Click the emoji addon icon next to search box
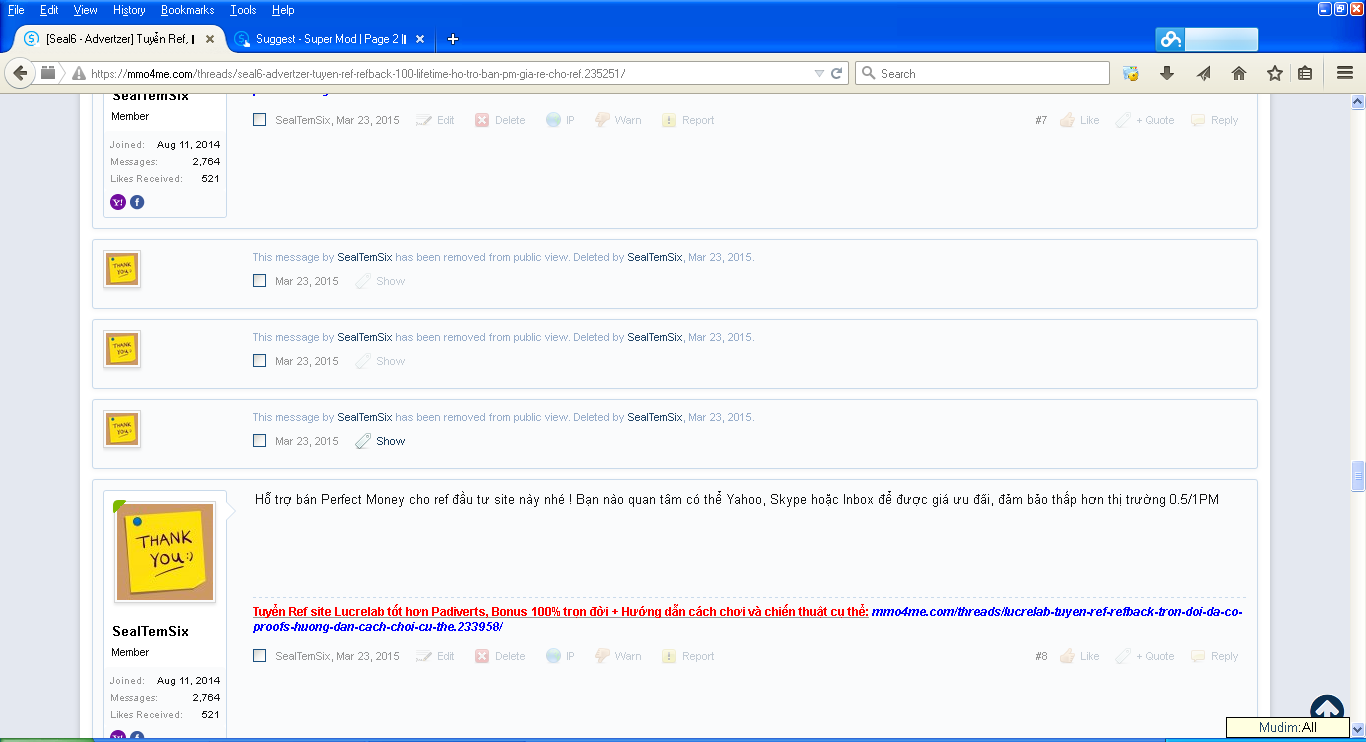The height and width of the screenshot is (742, 1366). (1131, 73)
